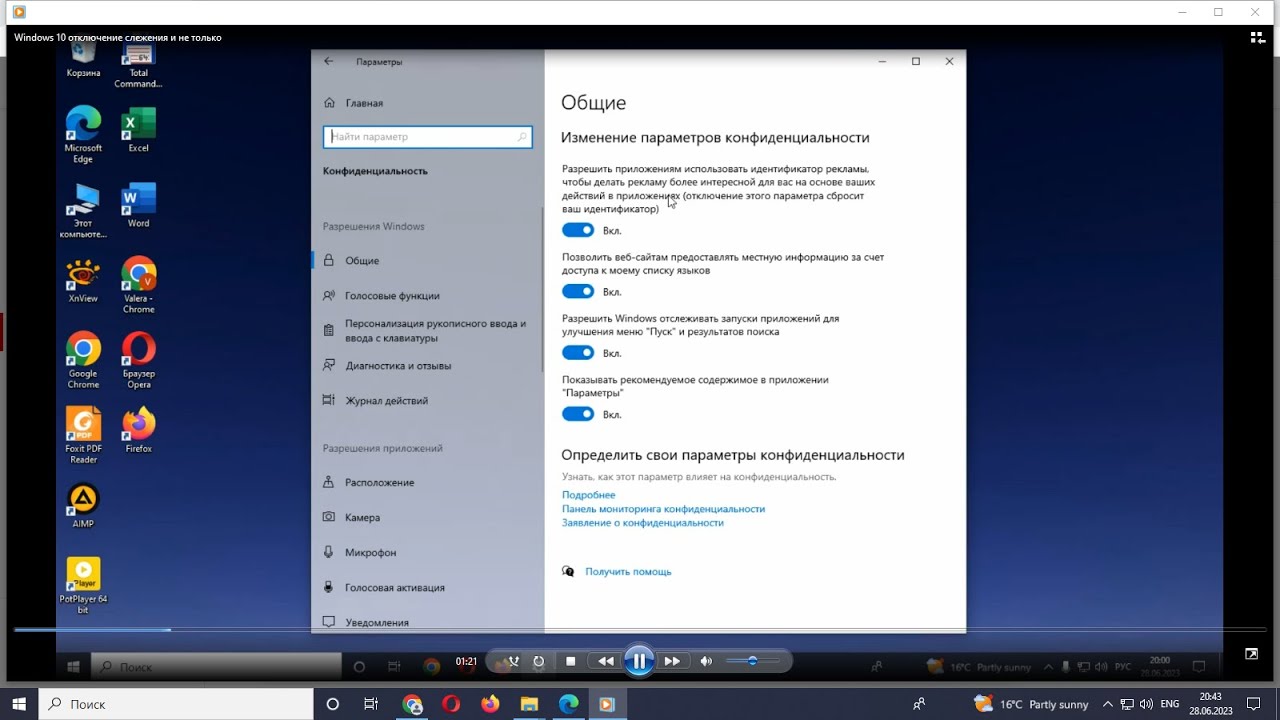Click the back arrow in Параметры window
1280x720 pixels.
coord(328,61)
